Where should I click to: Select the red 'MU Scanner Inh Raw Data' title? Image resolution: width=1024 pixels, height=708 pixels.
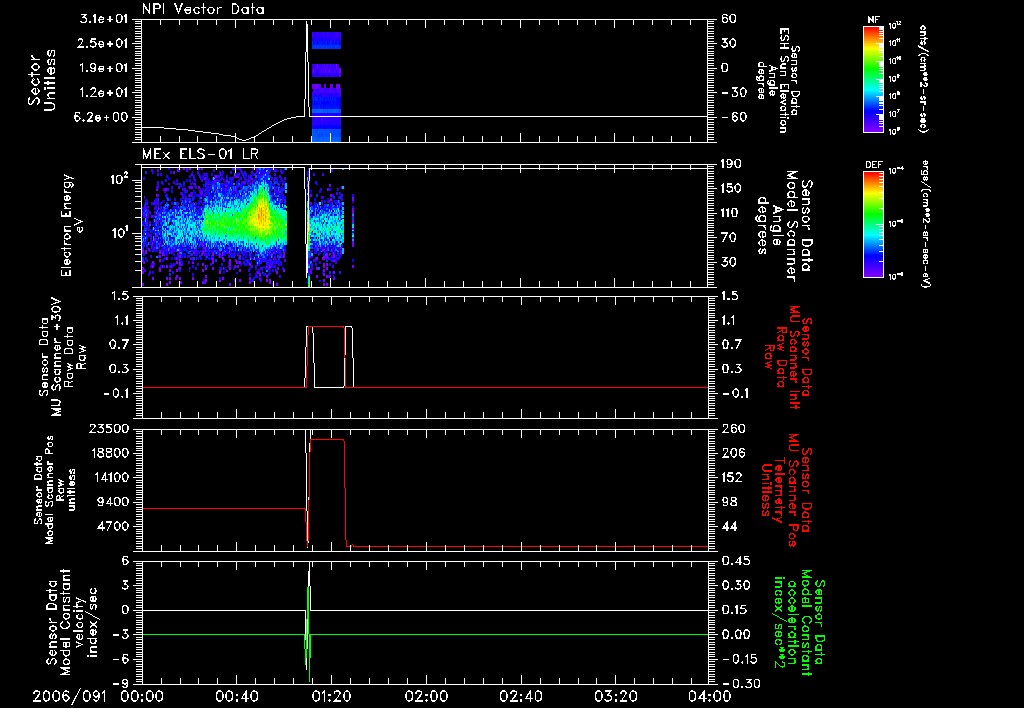click(x=786, y=357)
